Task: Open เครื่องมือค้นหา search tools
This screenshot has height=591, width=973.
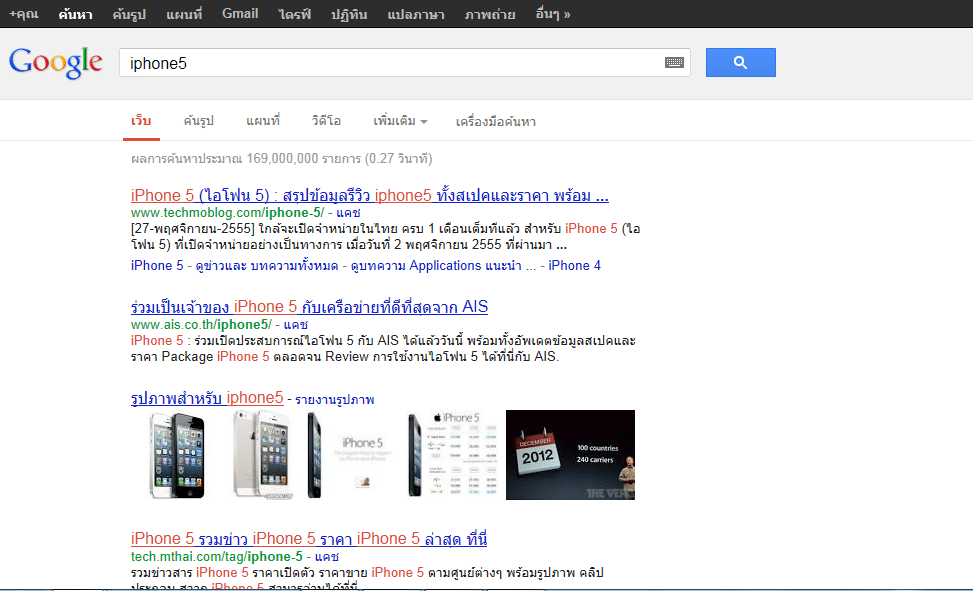Action: tap(496, 121)
